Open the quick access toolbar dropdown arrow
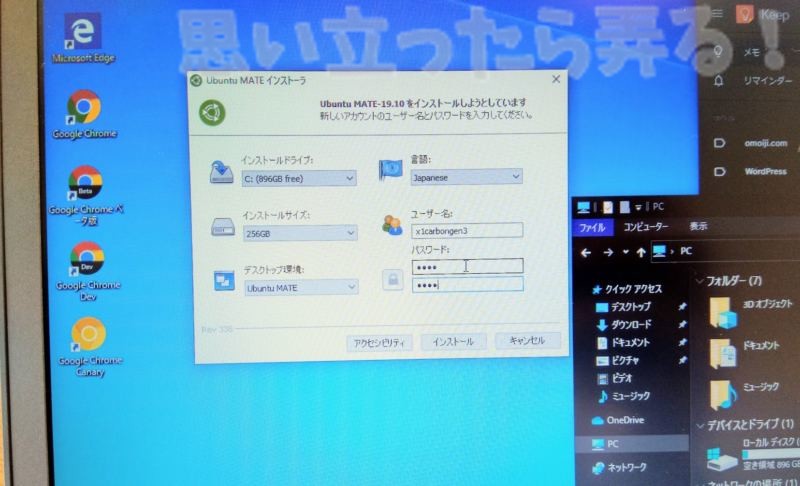 638,207
